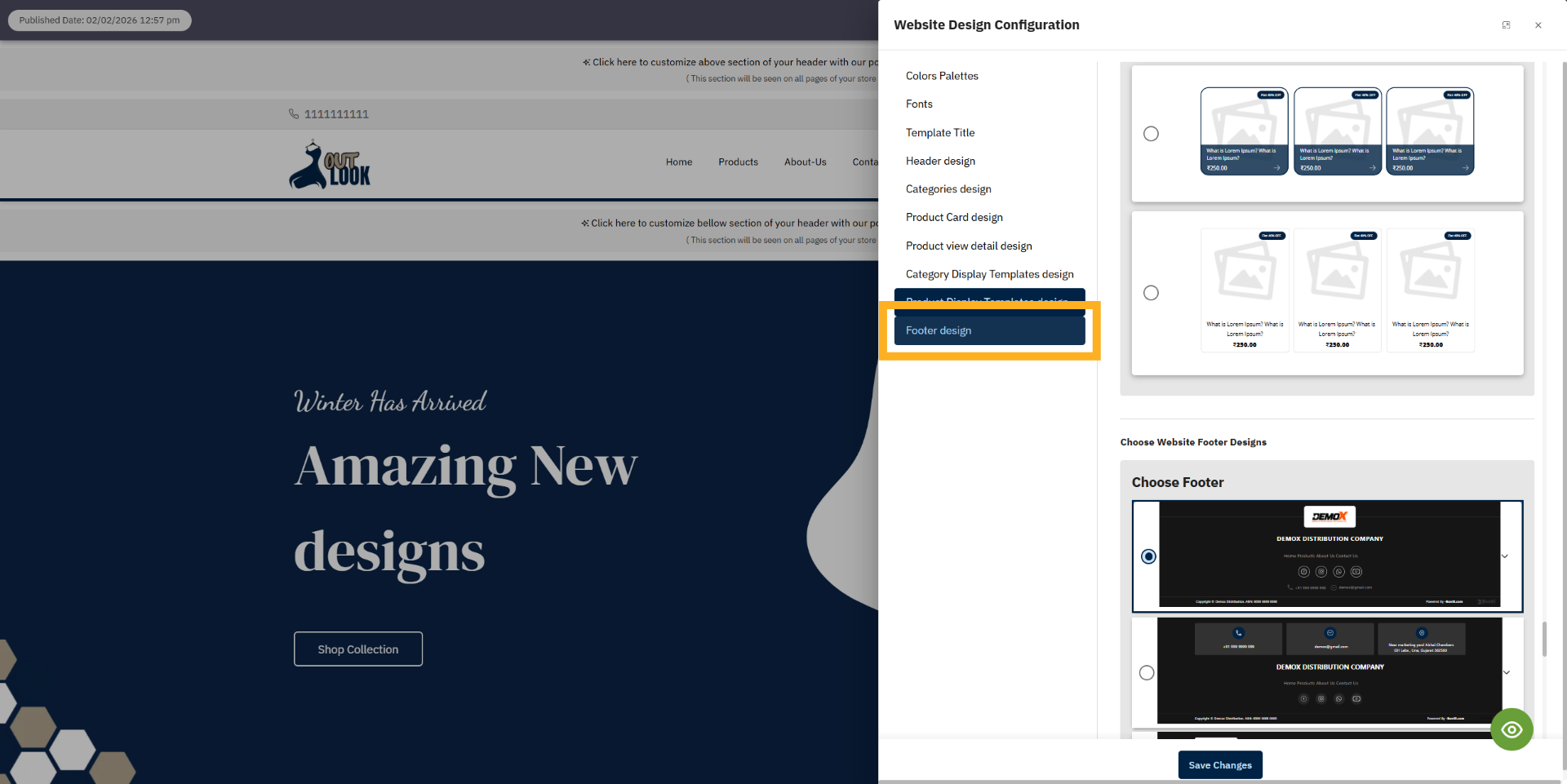Click the location pin icon in the second footer design
Viewport: 1567px width, 784px height.
(1422, 633)
